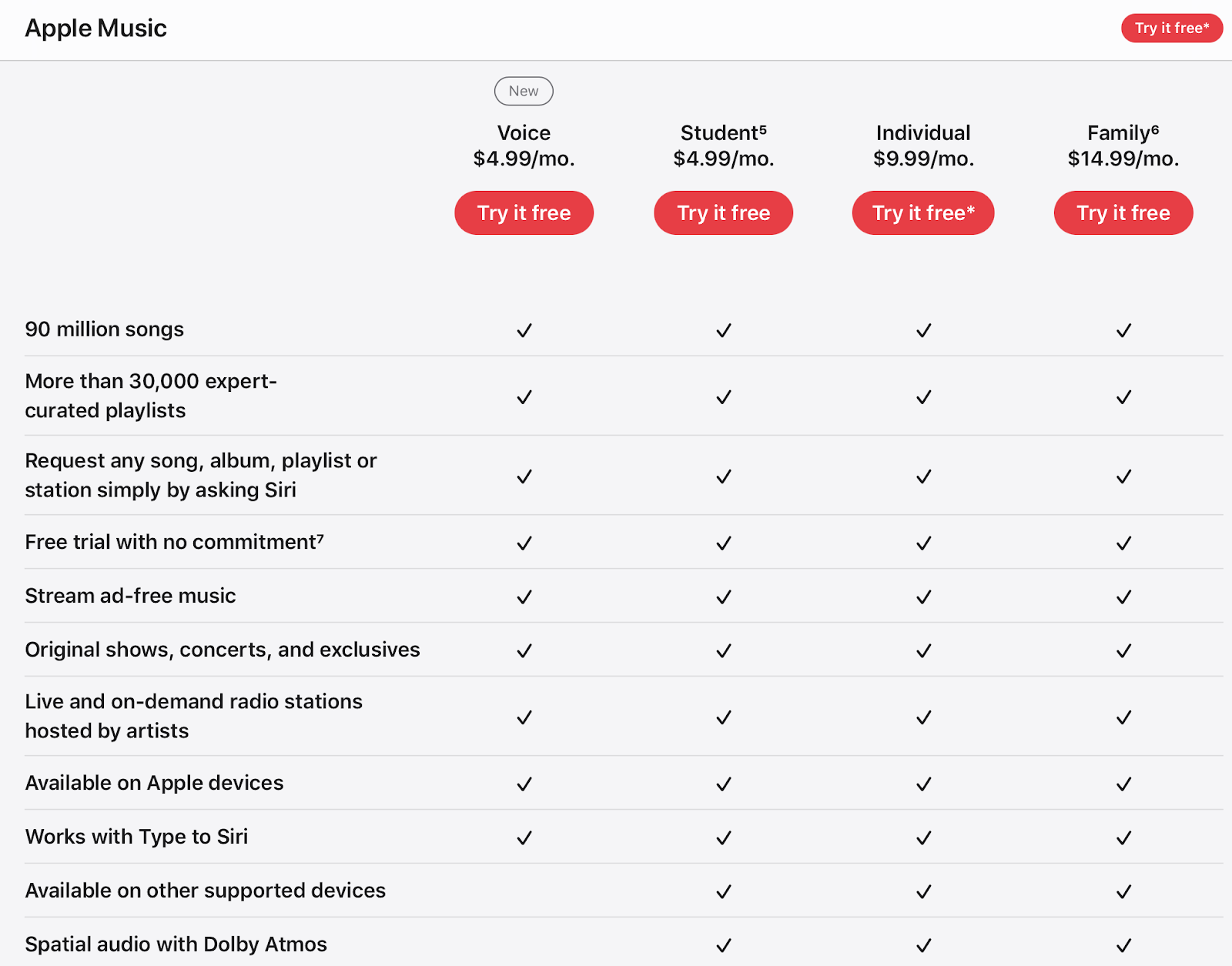Screen dimensions: 1232x966
Task: Click Voice checkmark for radio stations row
Action: click(x=524, y=717)
